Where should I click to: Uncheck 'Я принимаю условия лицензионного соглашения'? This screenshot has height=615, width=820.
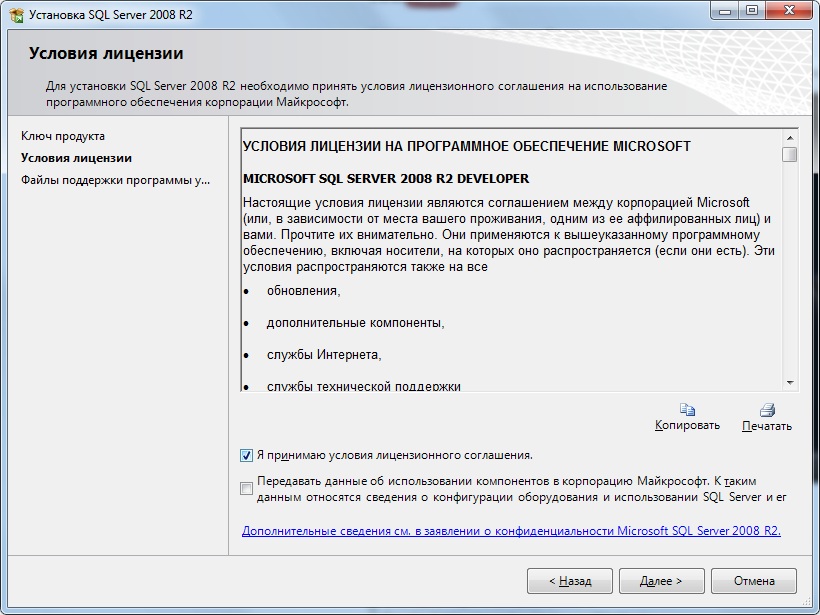coord(246,455)
